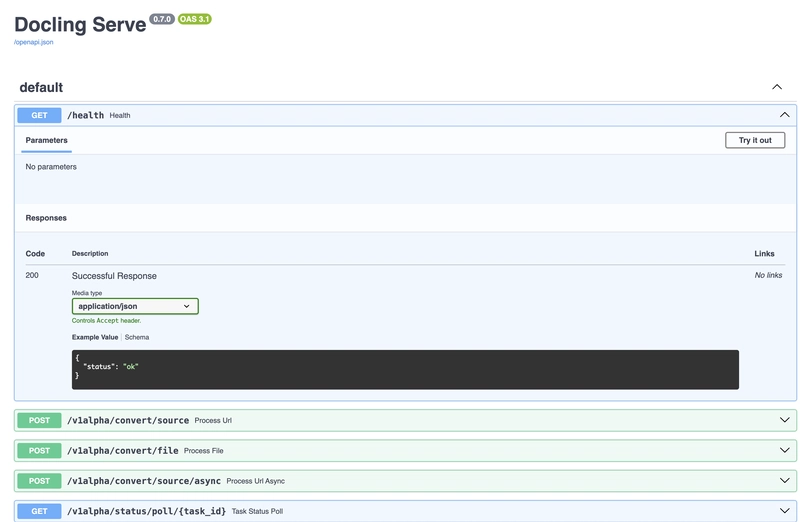800x522 pixels.
Task: Click the Responses section header
Action: click(46, 218)
